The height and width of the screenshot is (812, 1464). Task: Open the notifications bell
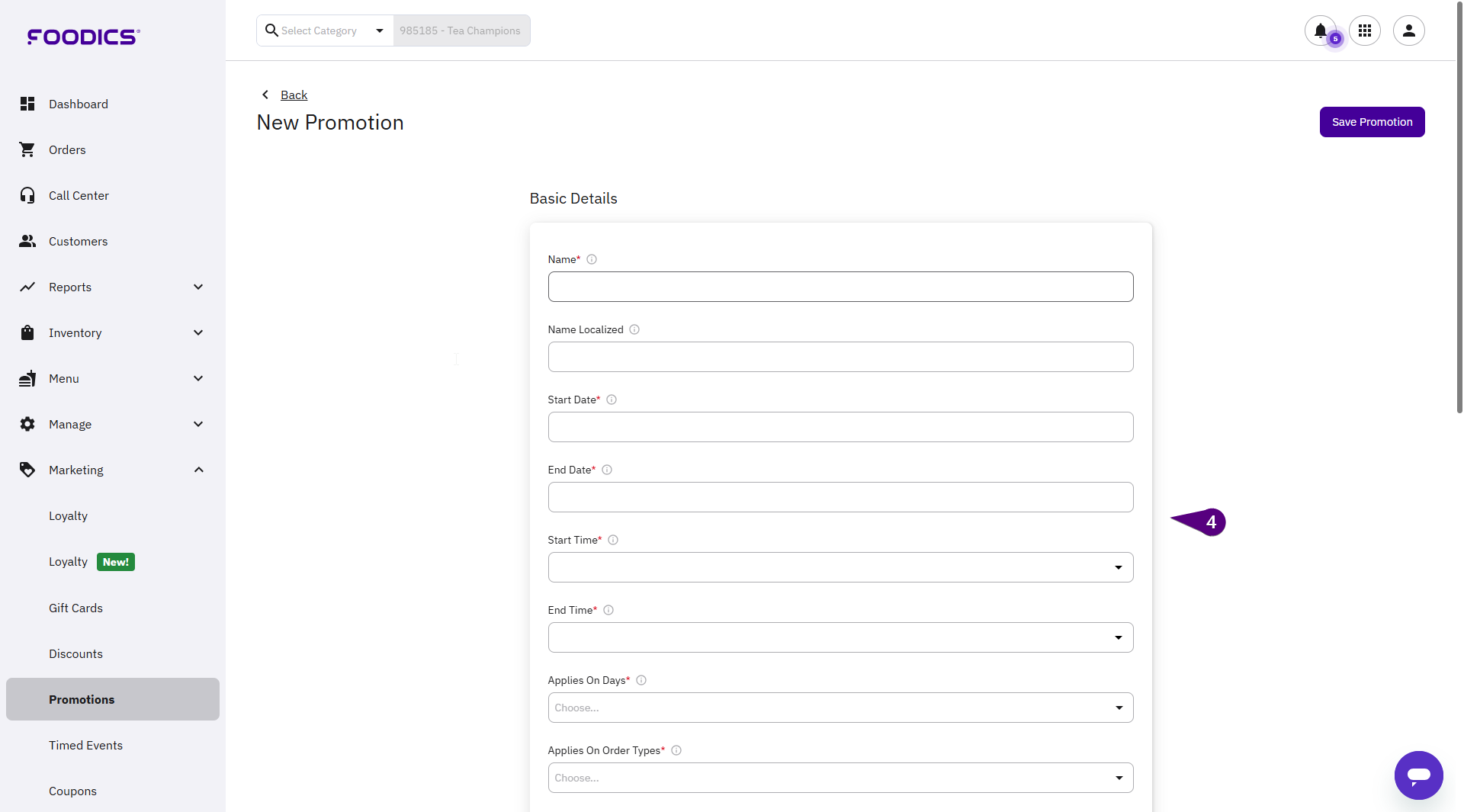pyautogui.click(x=1320, y=30)
